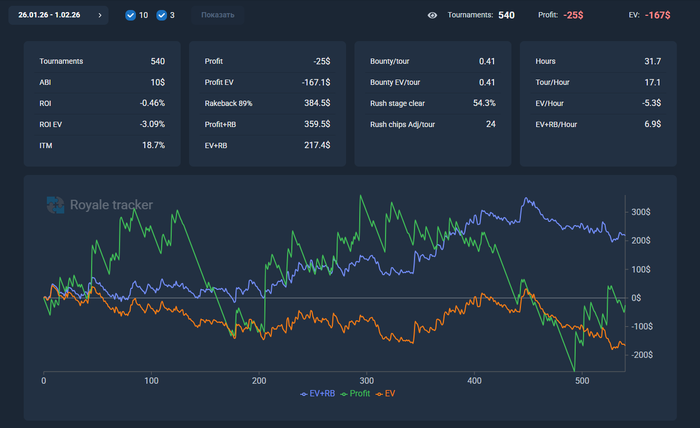Click the Profit -25$ header value
The height and width of the screenshot is (428, 700).
pos(573,15)
